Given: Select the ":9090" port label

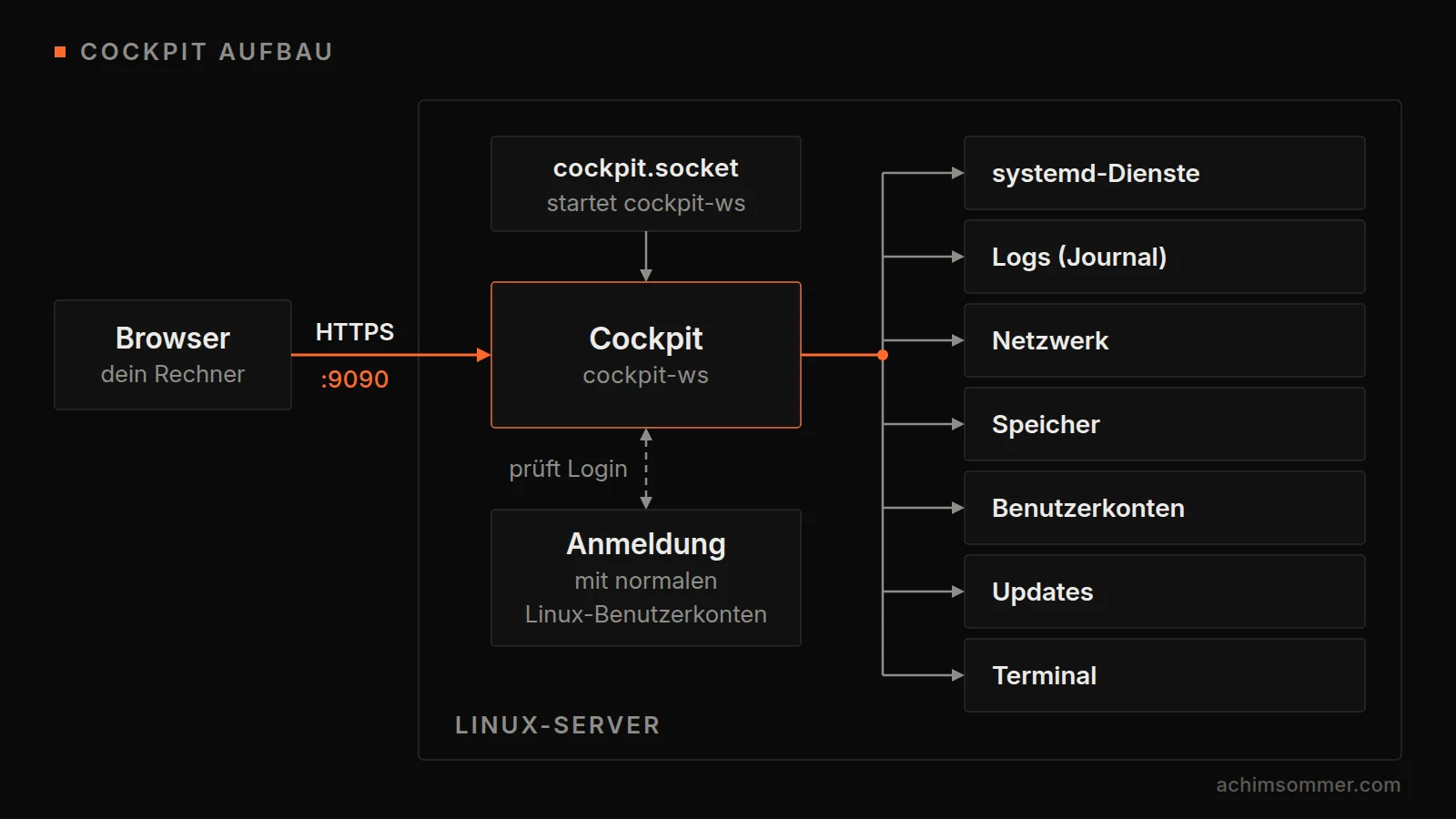Looking at the screenshot, I should pyautogui.click(x=355, y=379).
